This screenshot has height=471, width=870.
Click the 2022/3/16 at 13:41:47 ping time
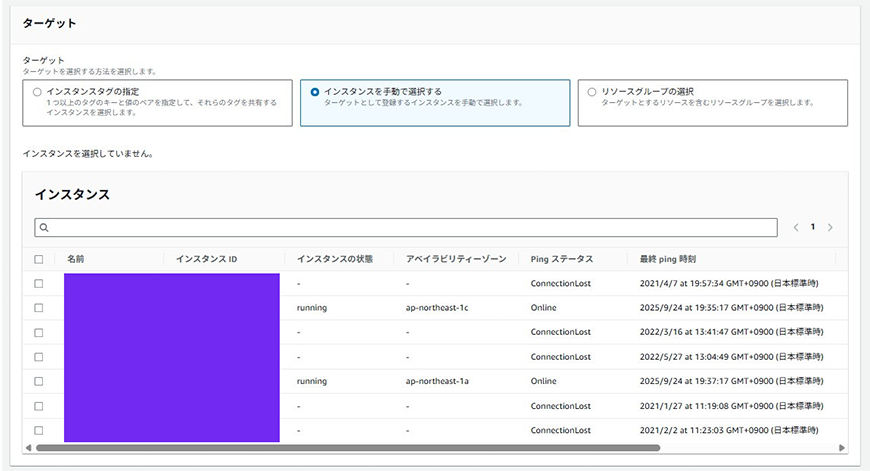pos(731,332)
